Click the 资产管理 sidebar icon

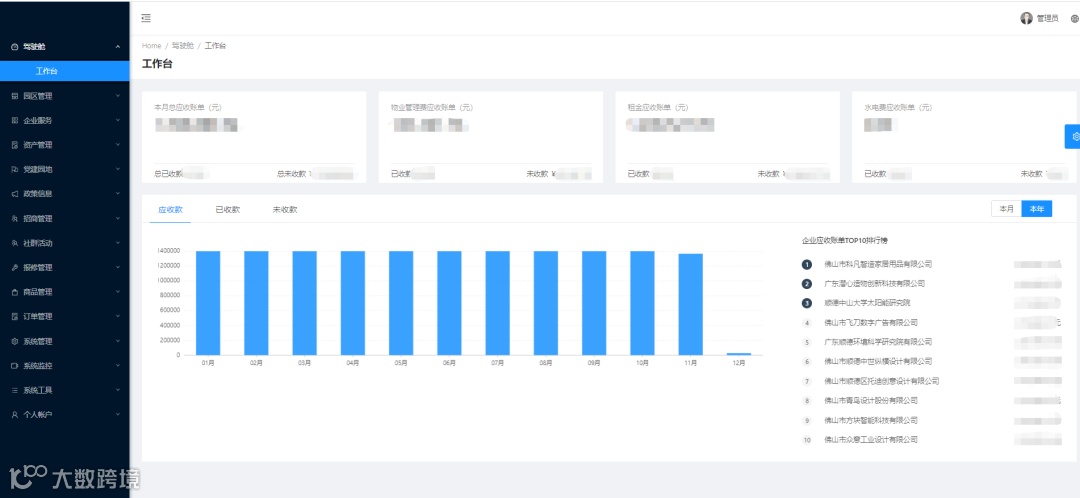15,145
